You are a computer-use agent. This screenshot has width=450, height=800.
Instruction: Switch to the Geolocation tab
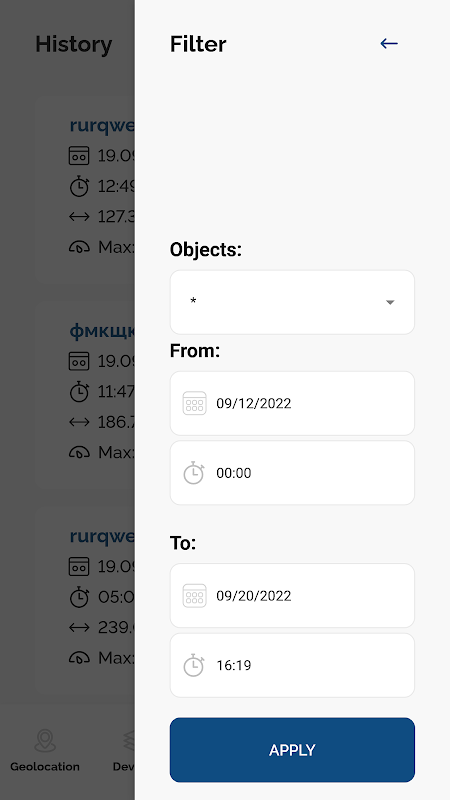[x=45, y=751]
